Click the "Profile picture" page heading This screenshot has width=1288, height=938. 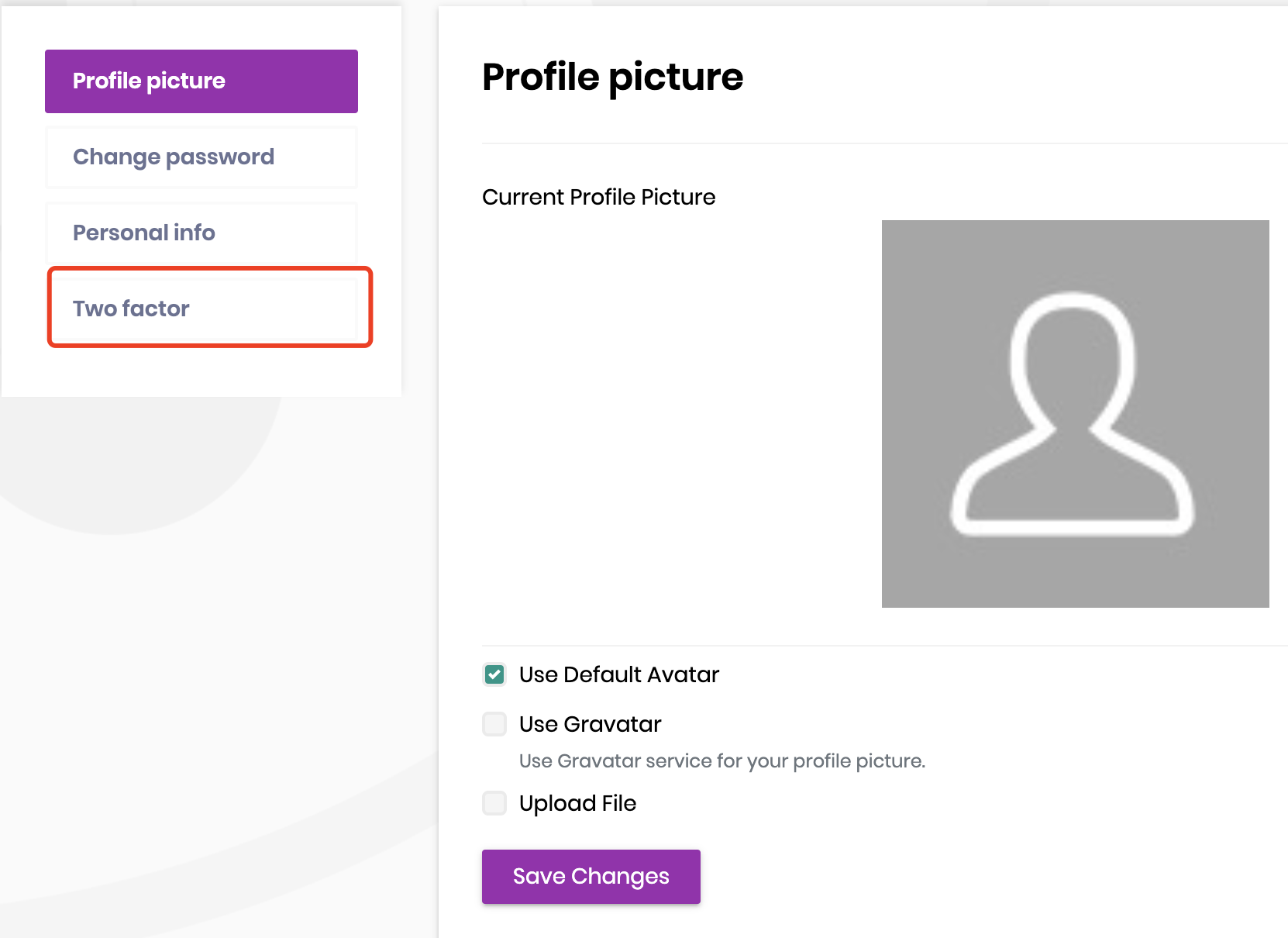pos(612,77)
